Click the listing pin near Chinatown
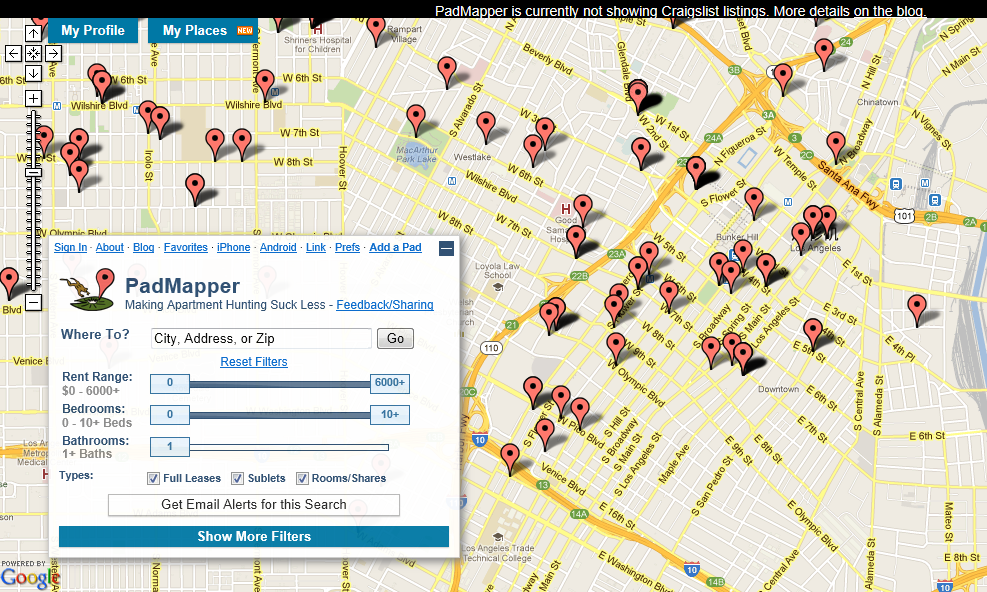The image size is (987, 592). [x=836, y=147]
